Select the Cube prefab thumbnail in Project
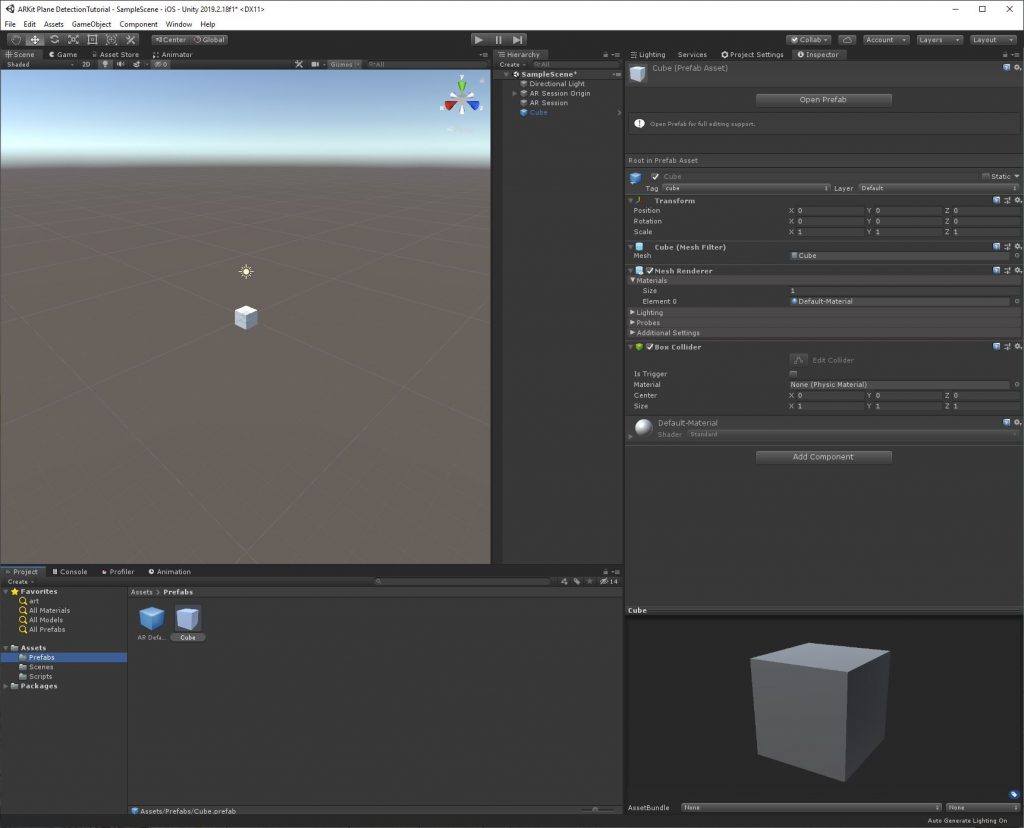1024x828 pixels. (x=188, y=618)
